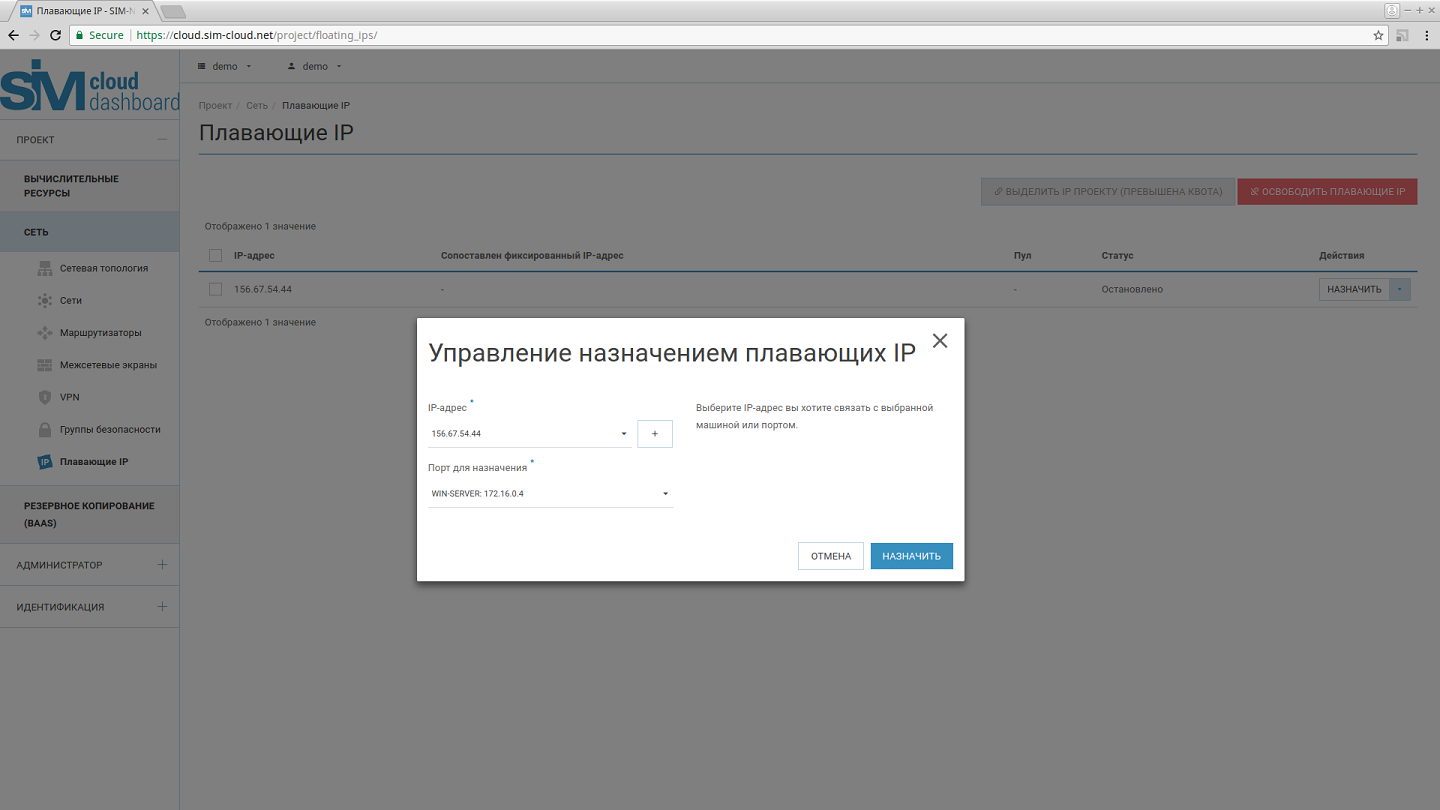
Task: Bookmark page using star icon in address bar
Action: click(1378, 35)
